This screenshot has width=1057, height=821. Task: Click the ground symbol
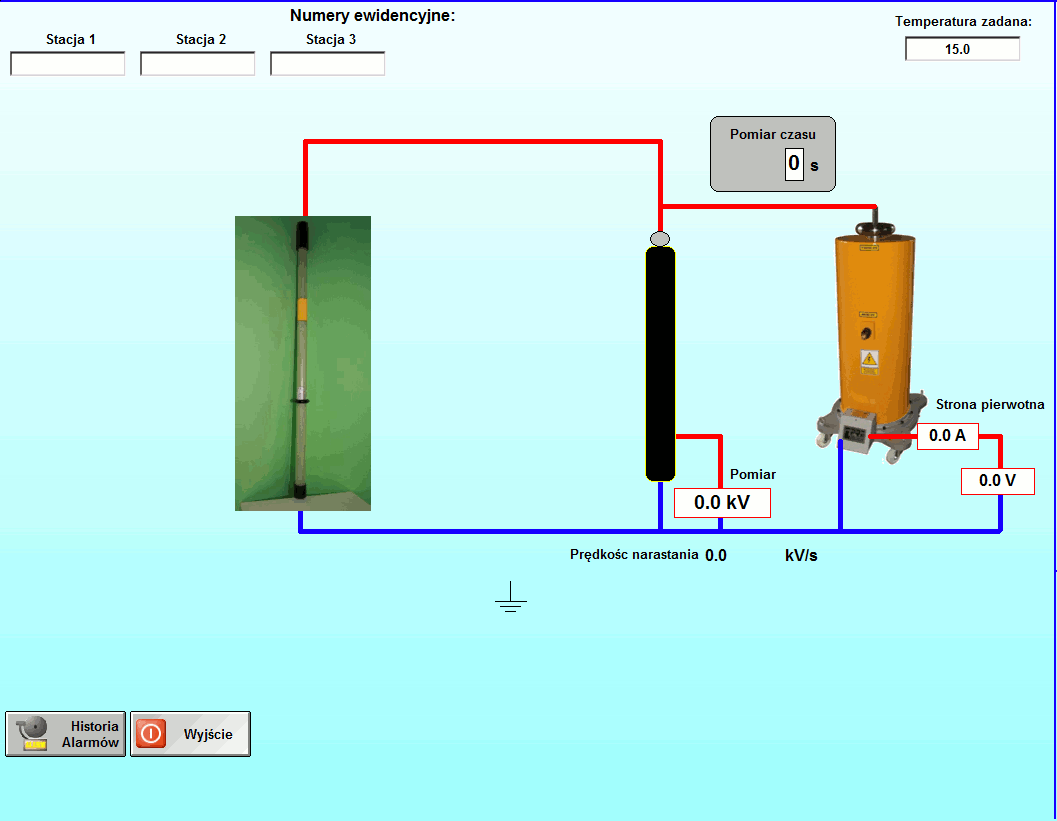[510, 597]
